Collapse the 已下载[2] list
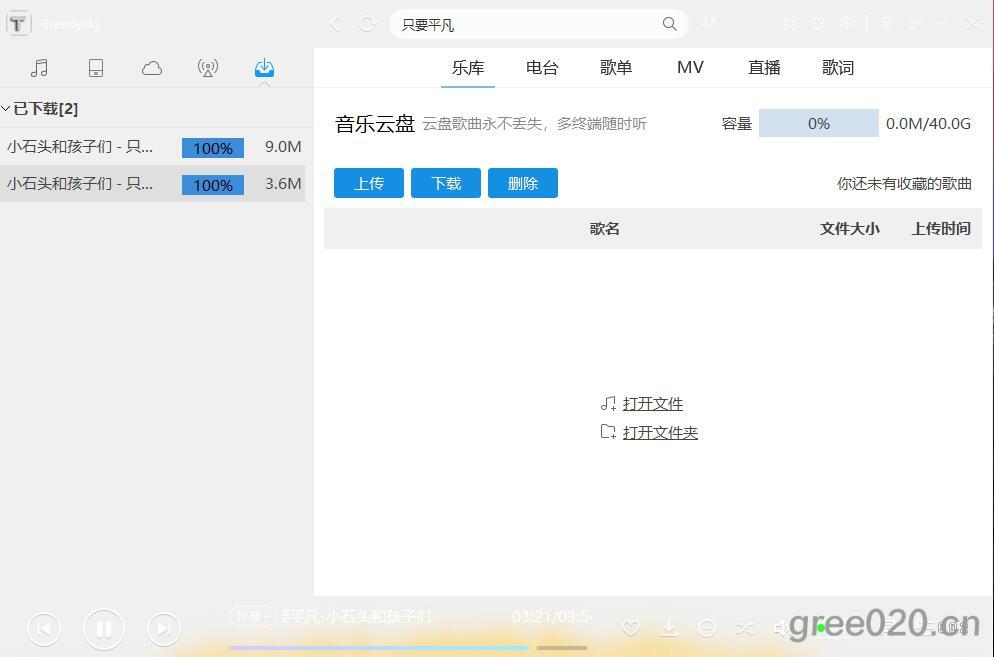 6,109
